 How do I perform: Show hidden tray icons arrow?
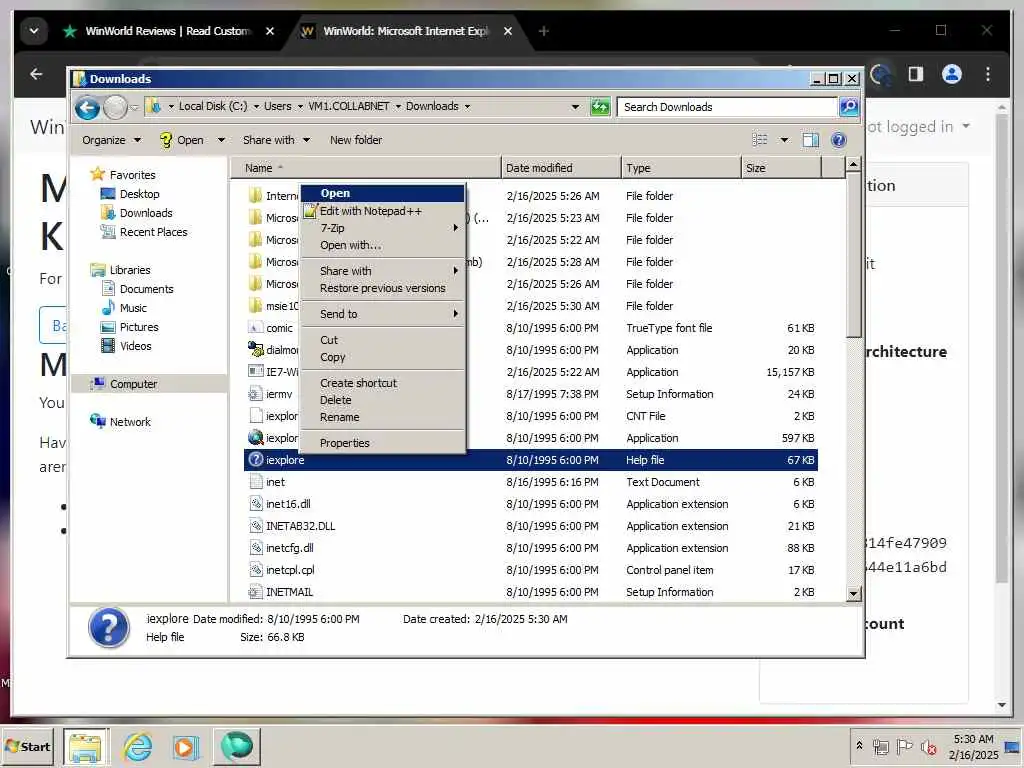point(859,745)
